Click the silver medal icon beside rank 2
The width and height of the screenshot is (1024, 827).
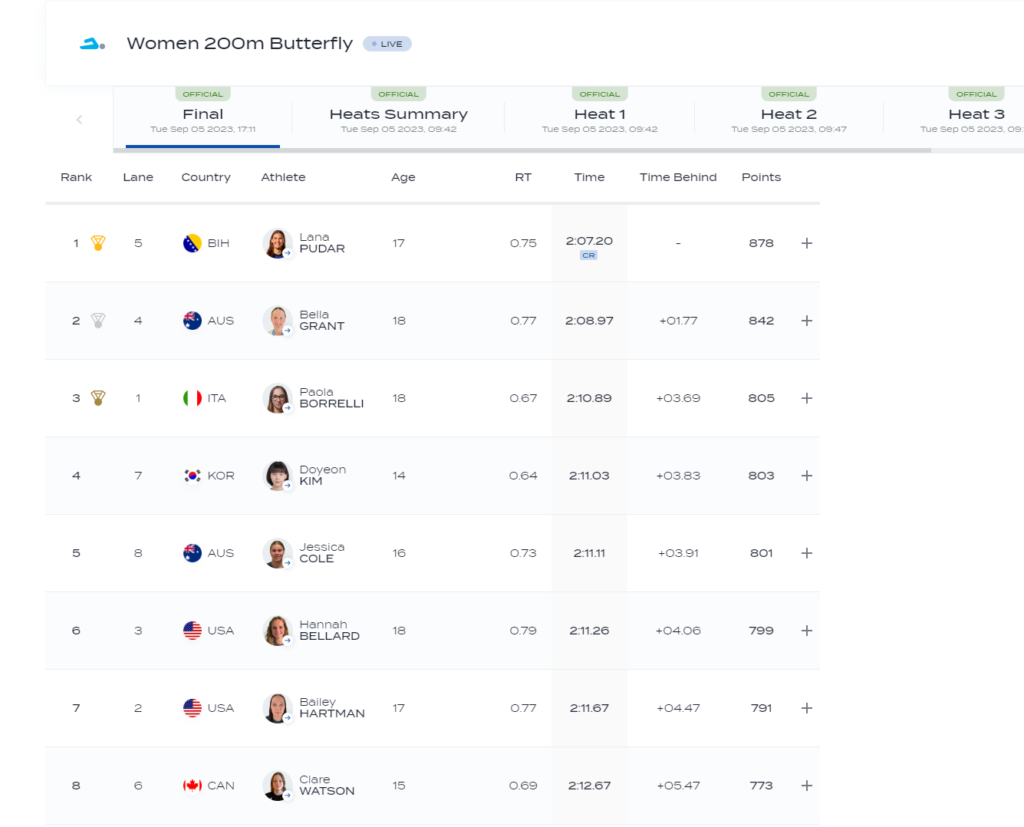[98, 321]
